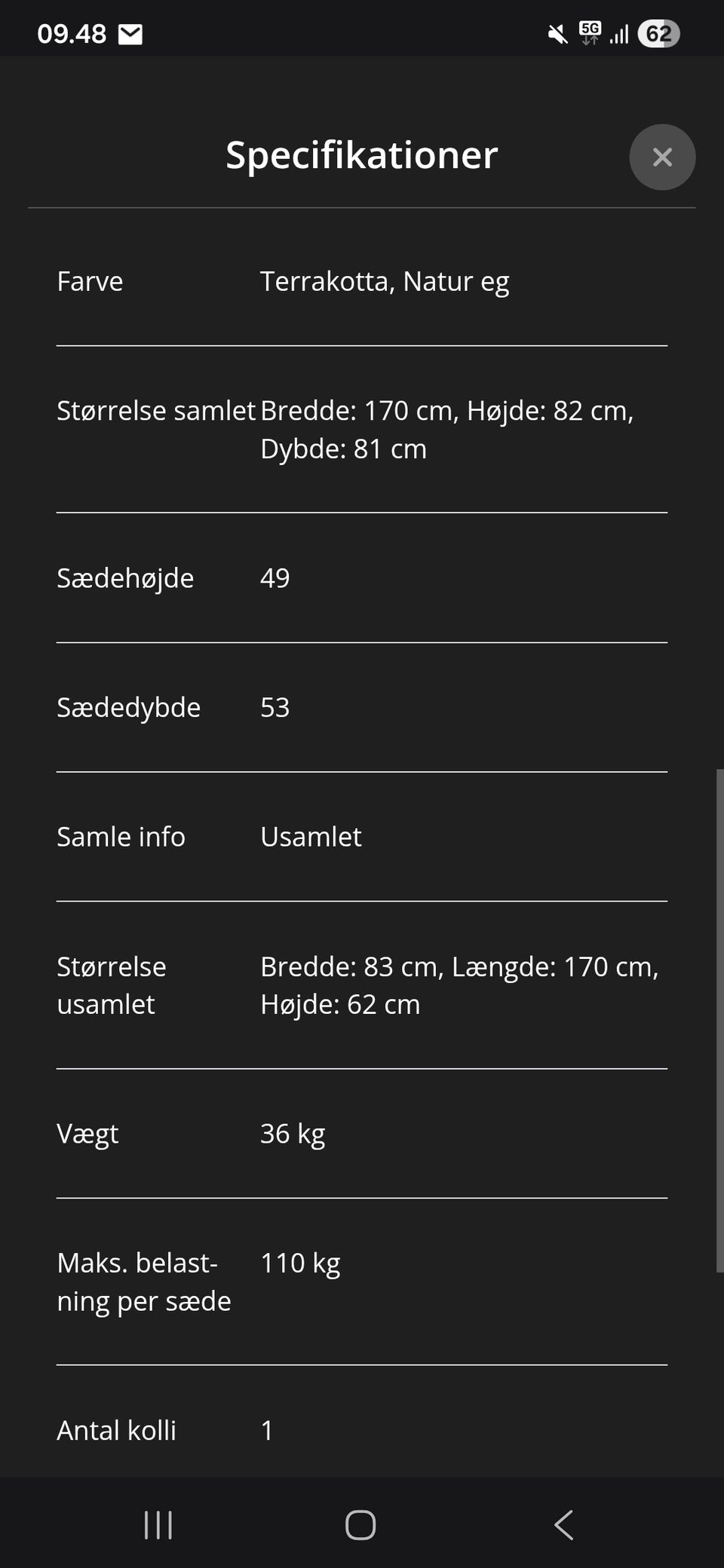
Task: Tap the signal strength bars
Action: click(619, 34)
